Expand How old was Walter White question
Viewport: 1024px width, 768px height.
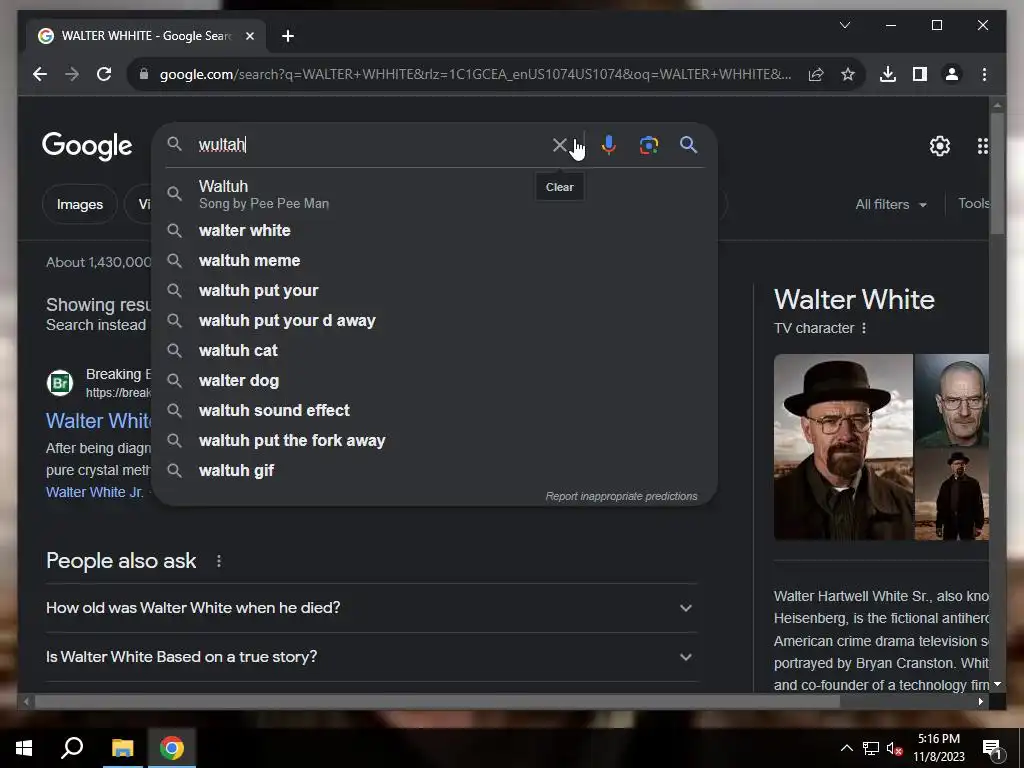tap(371, 608)
